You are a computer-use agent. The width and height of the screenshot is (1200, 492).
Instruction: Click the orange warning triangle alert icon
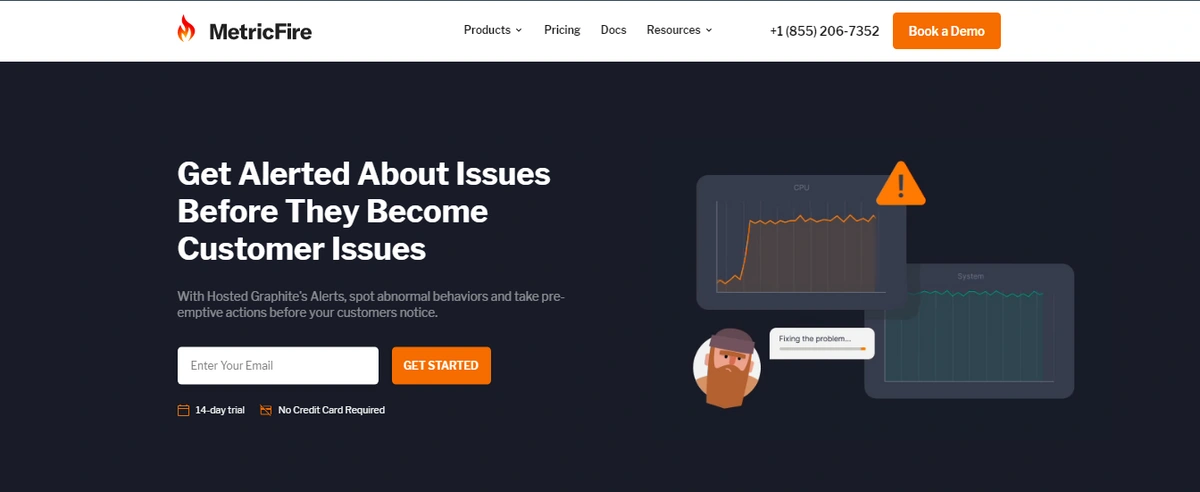tap(900, 184)
